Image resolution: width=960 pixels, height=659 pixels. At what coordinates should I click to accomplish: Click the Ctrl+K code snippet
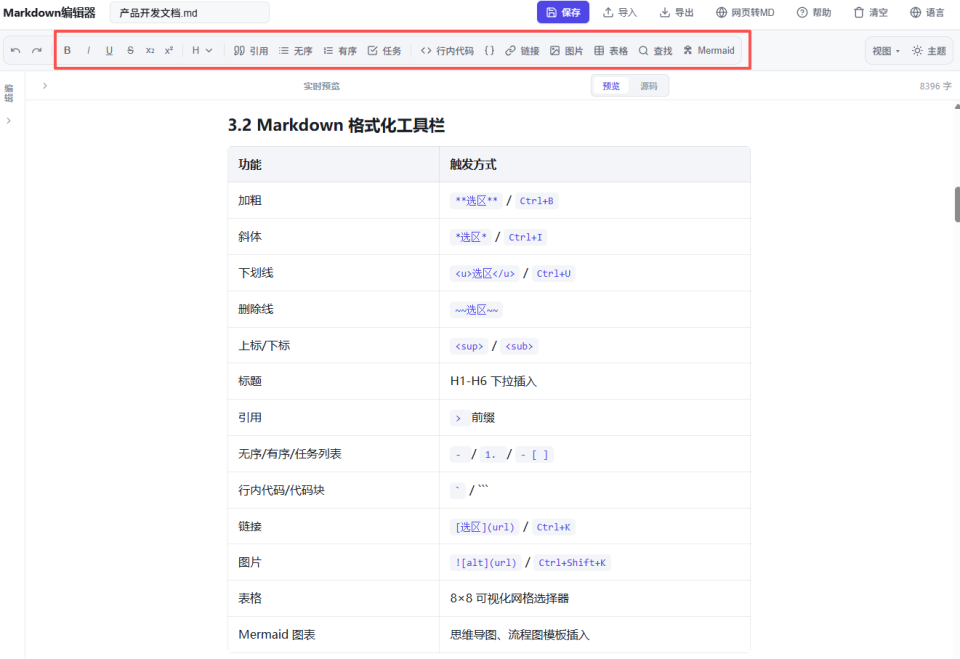click(x=553, y=527)
